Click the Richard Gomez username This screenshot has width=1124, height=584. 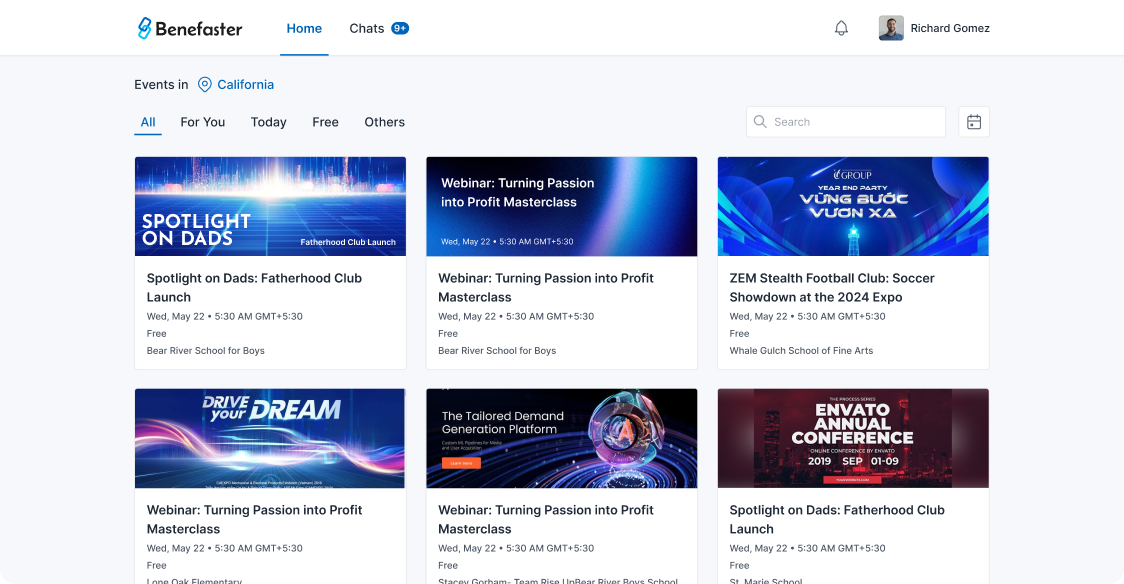coord(950,28)
